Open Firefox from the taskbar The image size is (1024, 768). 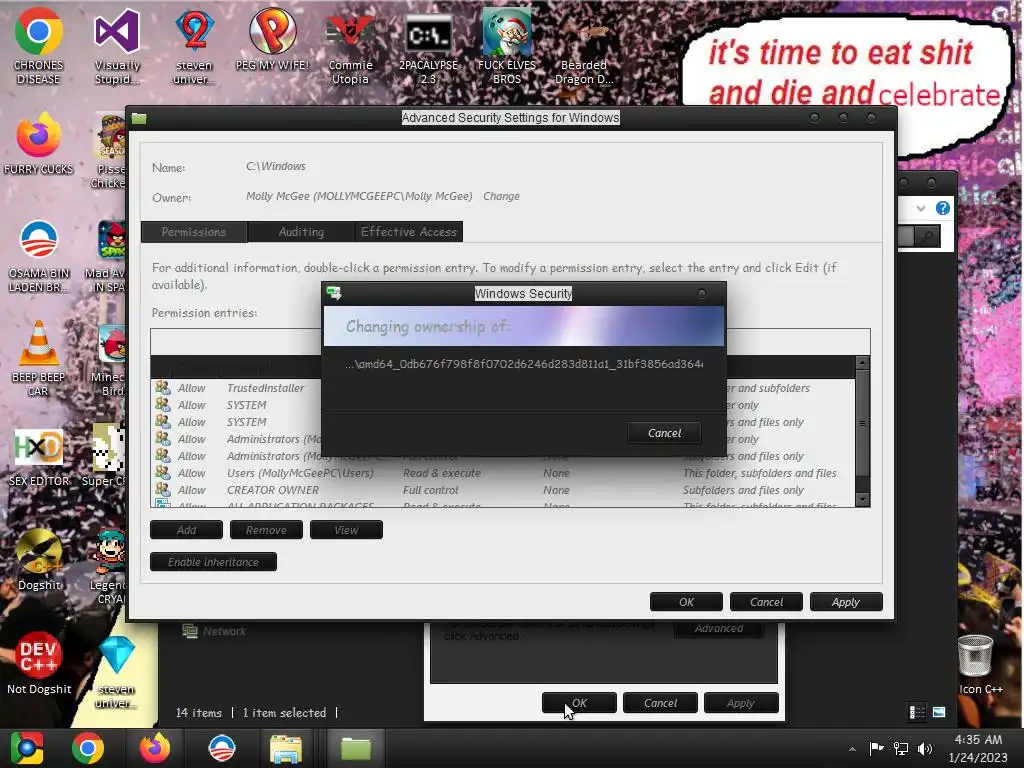coord(155,748)
